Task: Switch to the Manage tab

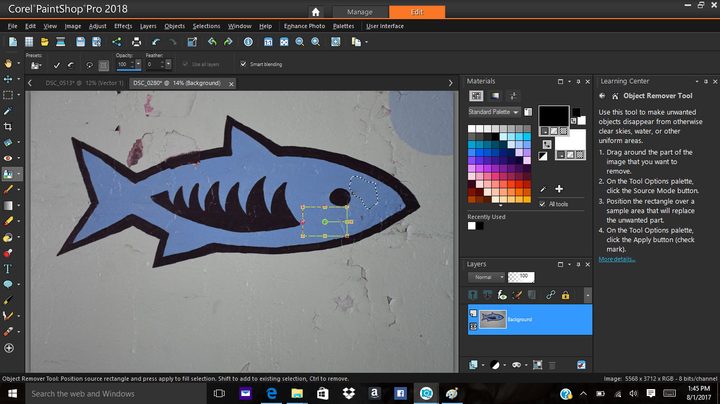Action: click(x=360, y=12)
